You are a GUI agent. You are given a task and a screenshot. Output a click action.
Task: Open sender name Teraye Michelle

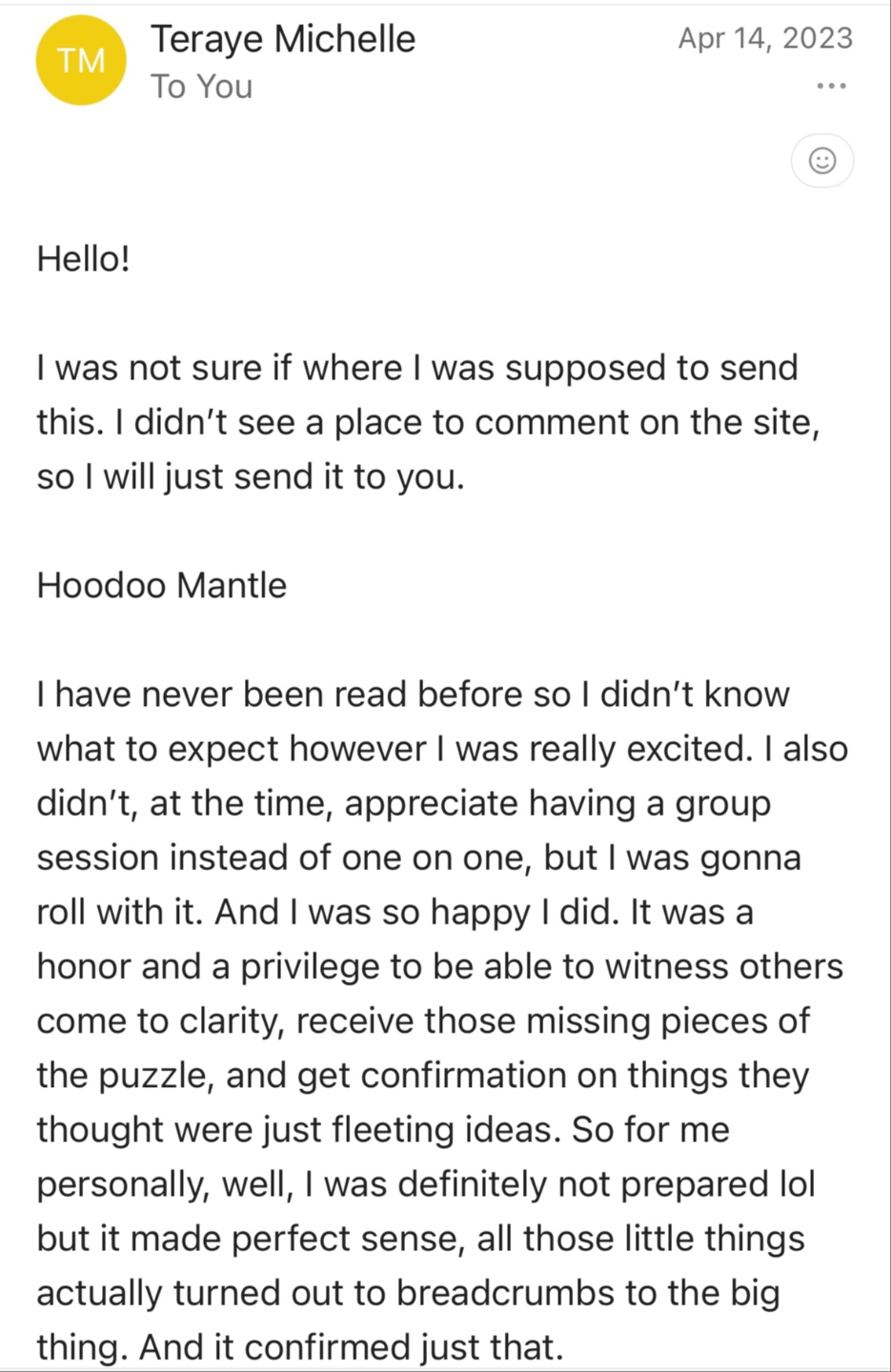283,39
